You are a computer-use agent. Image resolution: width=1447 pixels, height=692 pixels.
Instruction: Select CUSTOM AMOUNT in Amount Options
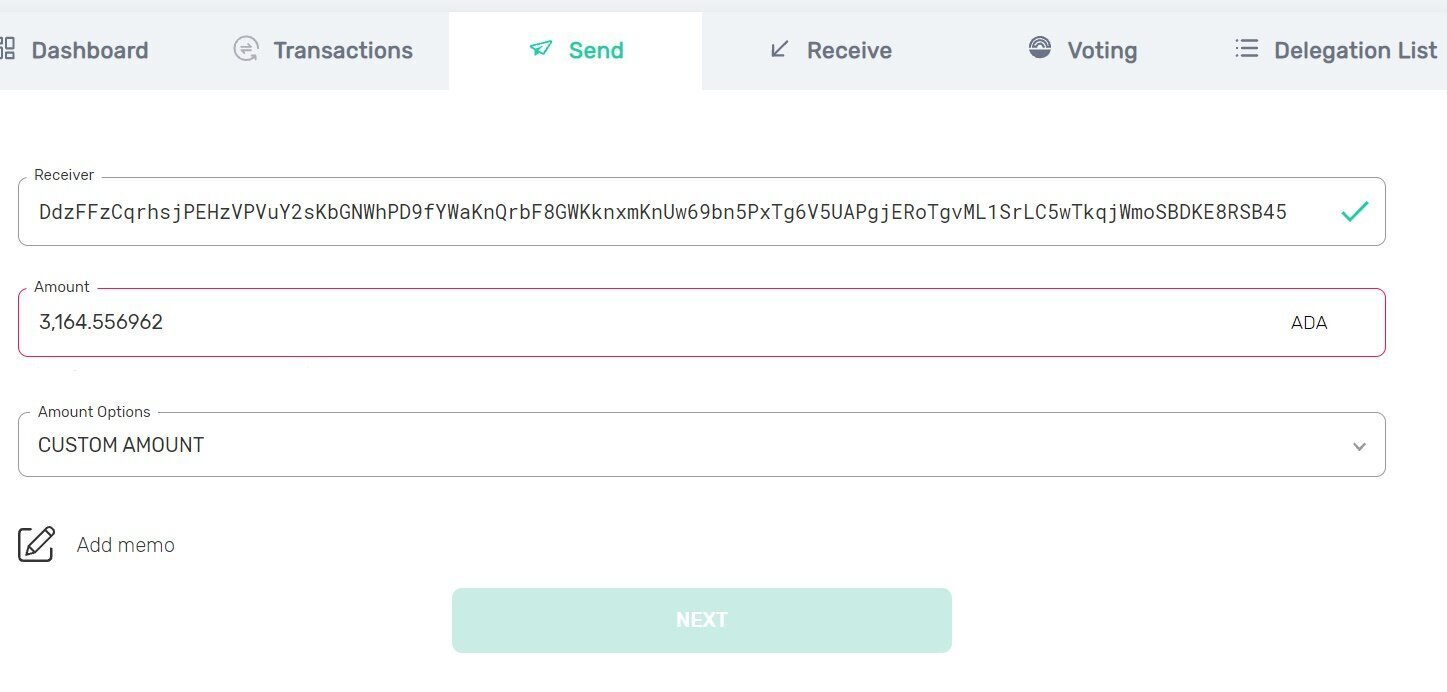click(x=121, y=445)
